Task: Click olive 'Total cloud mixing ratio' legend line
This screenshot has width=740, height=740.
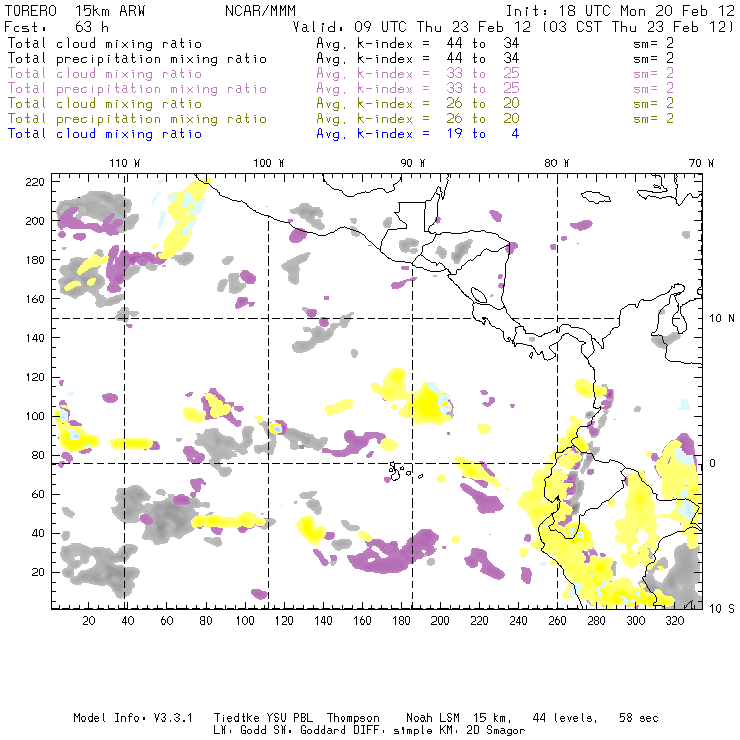Action: 105,103
